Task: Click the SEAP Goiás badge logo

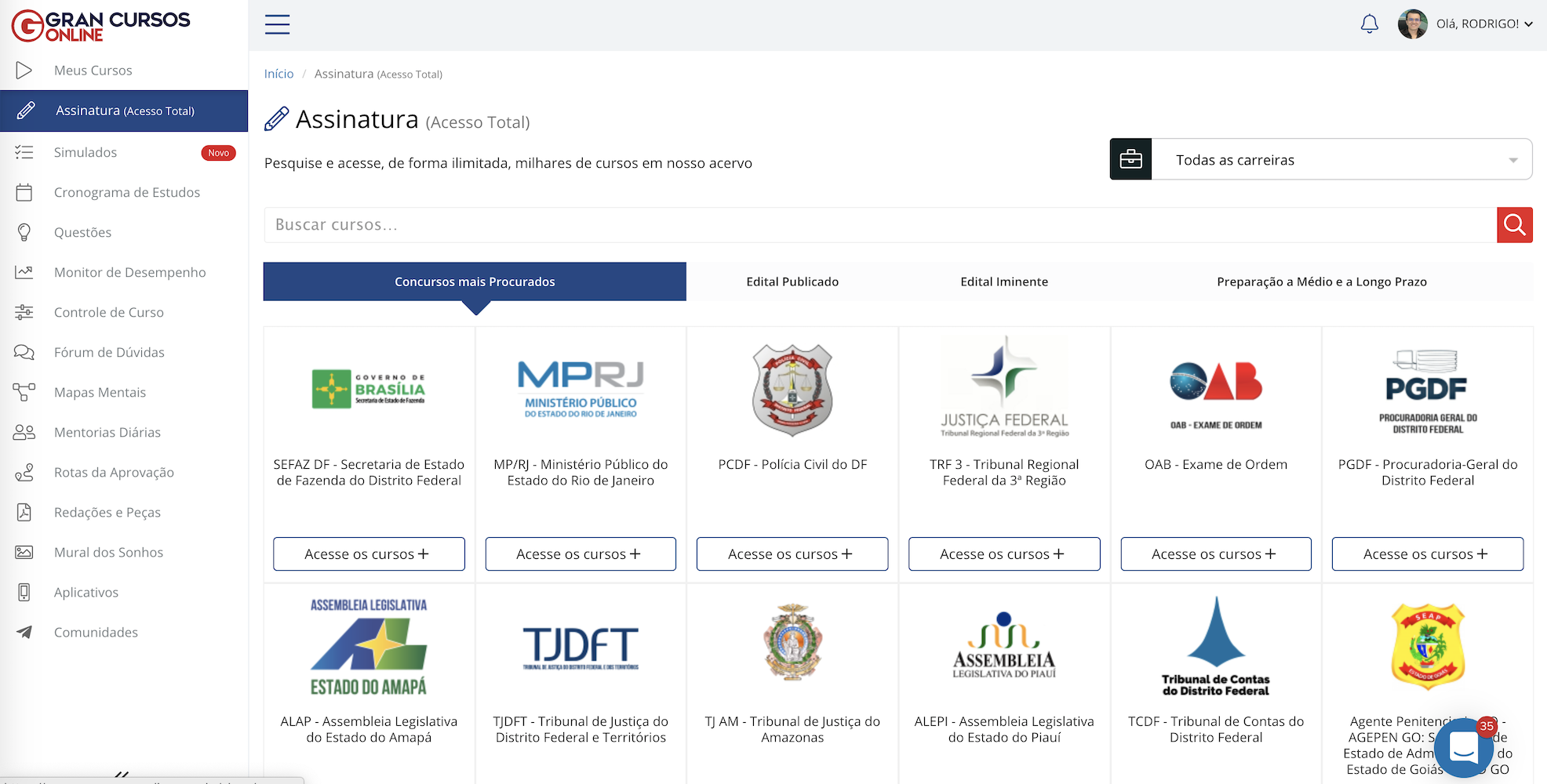Action: 1428,646
